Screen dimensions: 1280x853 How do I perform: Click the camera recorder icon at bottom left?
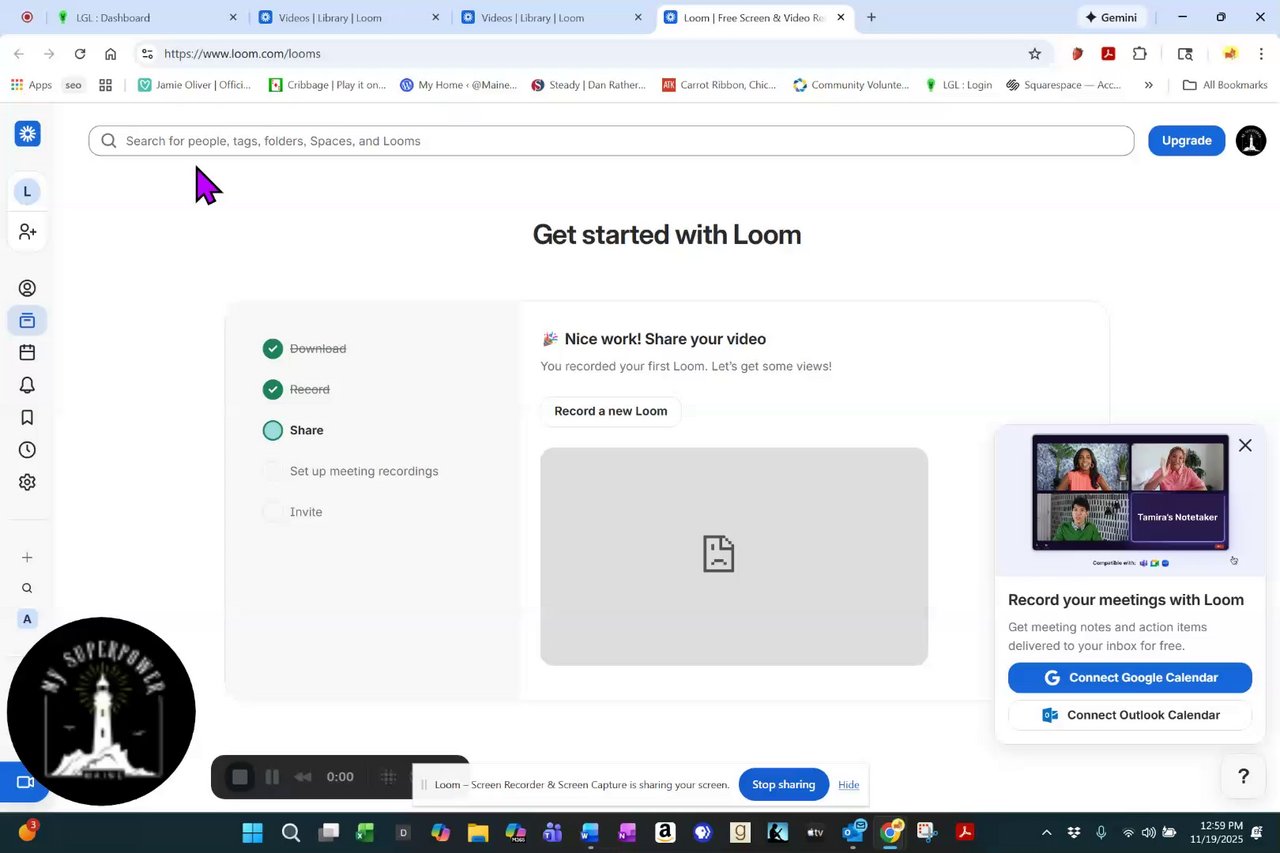coord(24,782)
